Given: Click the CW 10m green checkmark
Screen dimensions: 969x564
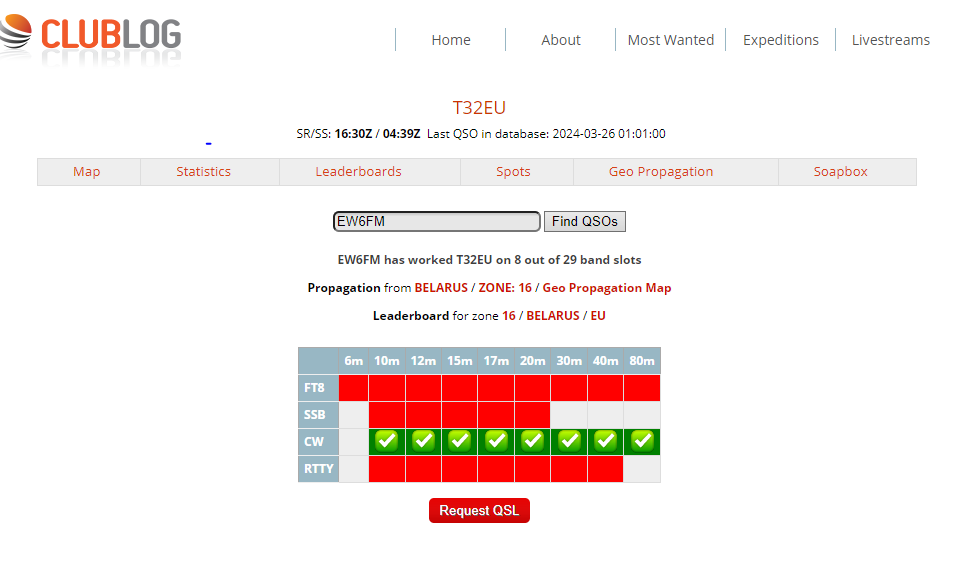Looking at the screenshot, I should click(387, 440).
